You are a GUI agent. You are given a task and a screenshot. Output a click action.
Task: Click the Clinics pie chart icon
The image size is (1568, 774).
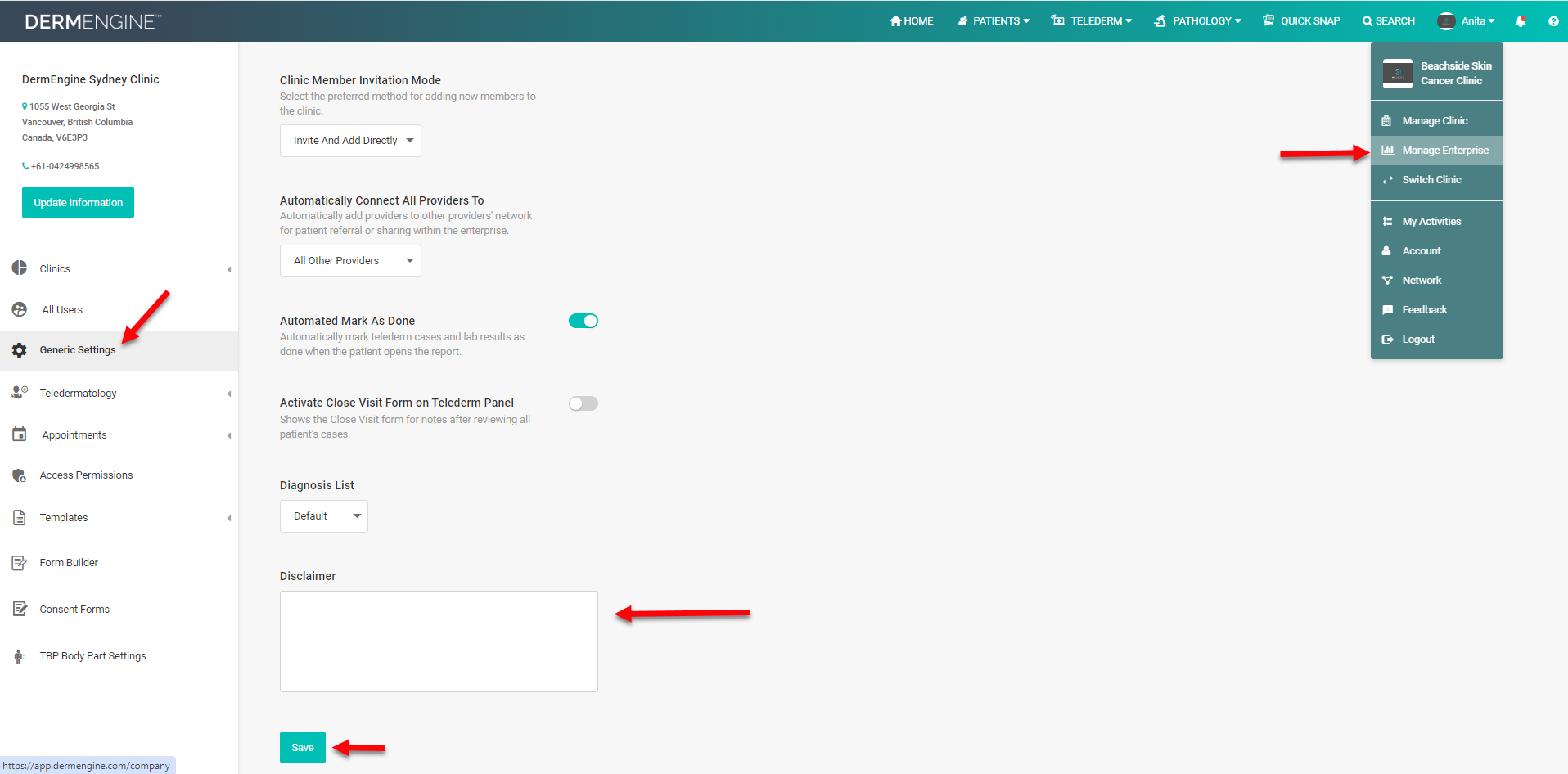(x=20, y=268)
